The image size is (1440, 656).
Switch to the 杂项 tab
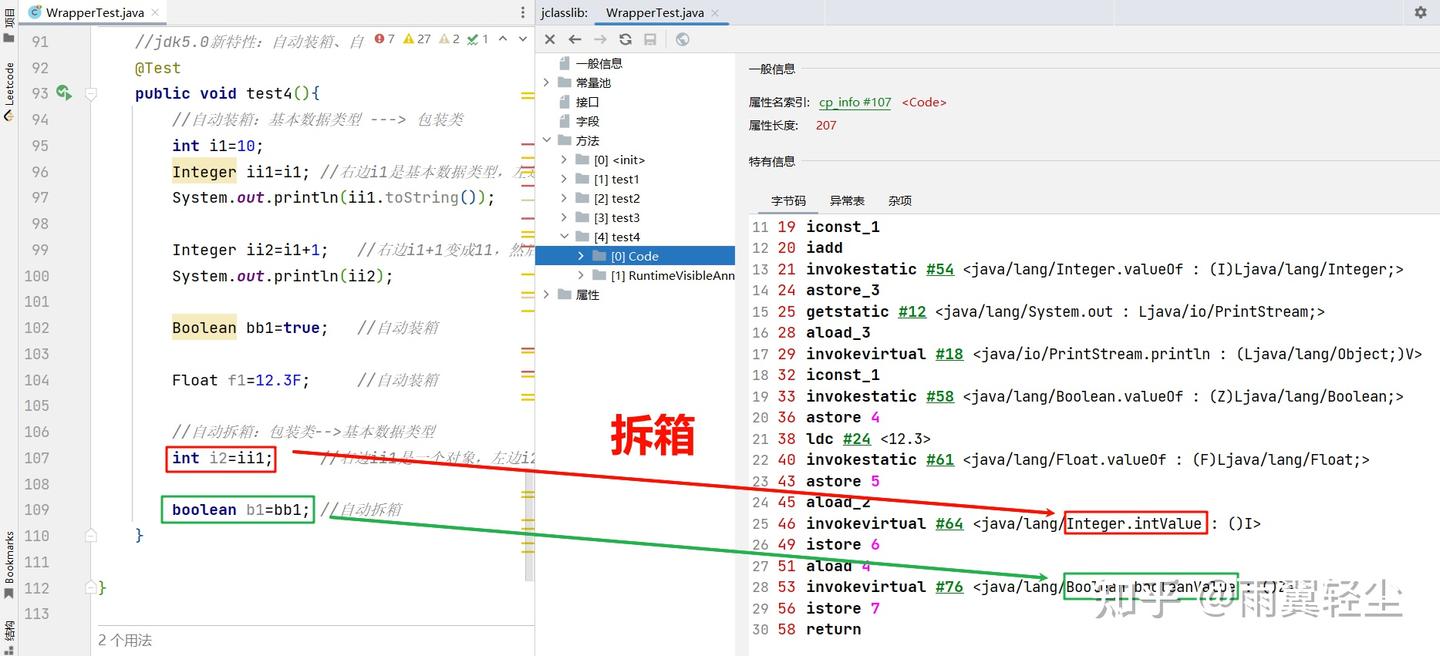tap(899, 200)
